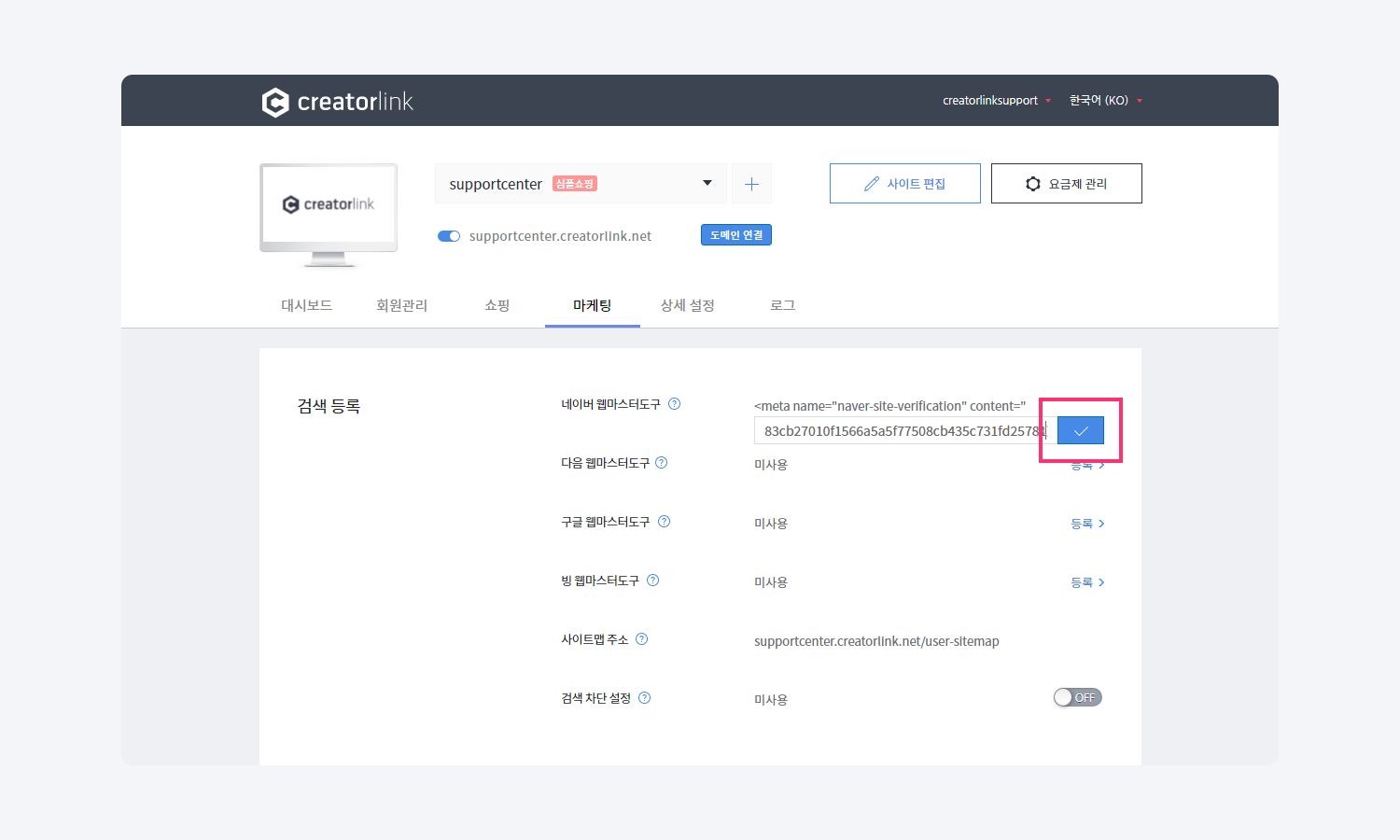Open the creatorlinksupport account dropdown
The width and height of the screenshot is (1400, 840).
(996, 101)
